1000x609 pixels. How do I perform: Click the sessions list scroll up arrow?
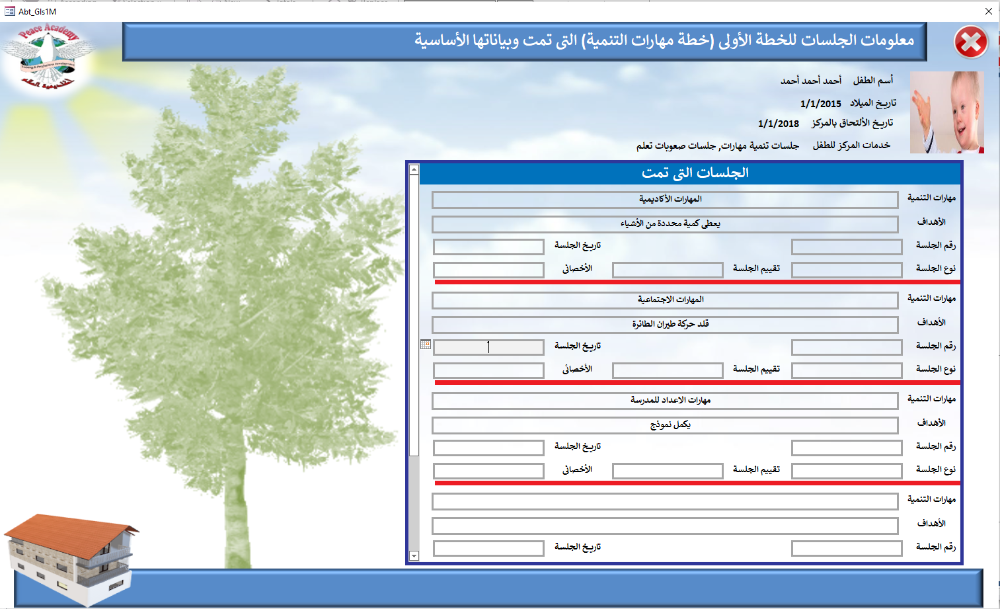[x=414, y=170]
